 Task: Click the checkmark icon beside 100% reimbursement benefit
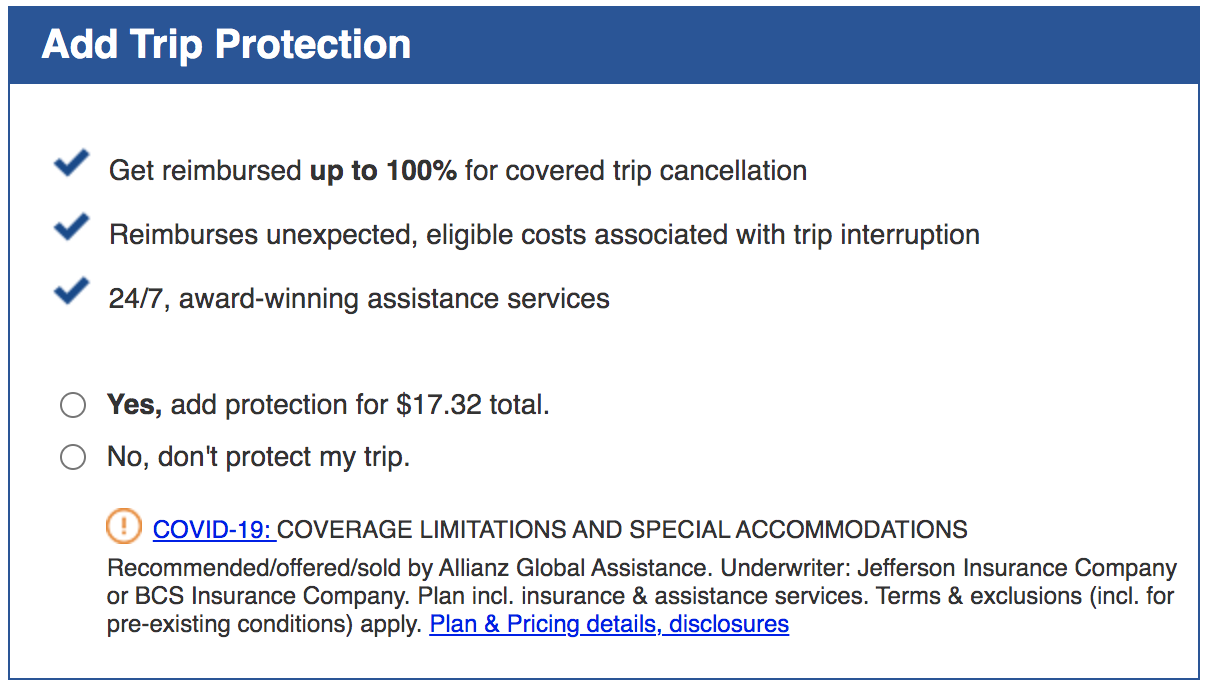coord(70,164)
